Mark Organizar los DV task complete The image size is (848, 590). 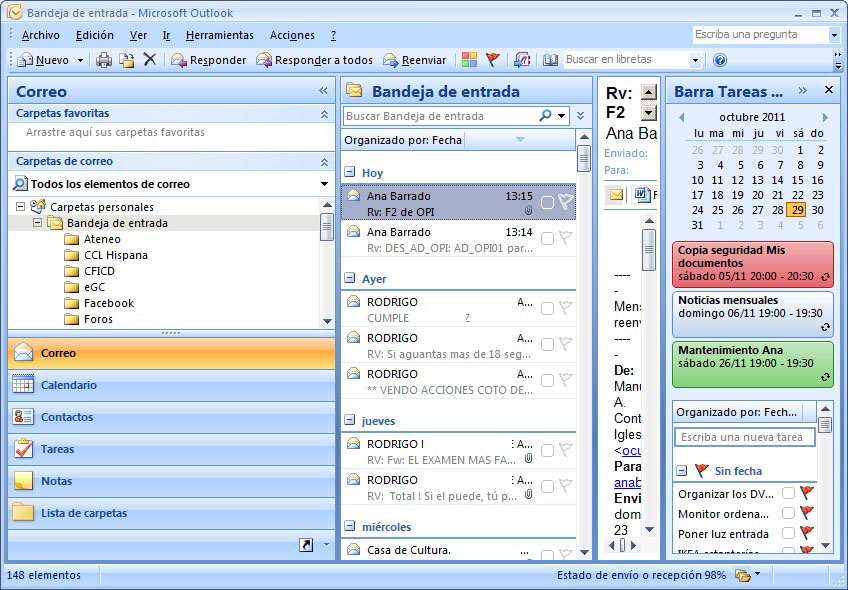click(789, 493)
